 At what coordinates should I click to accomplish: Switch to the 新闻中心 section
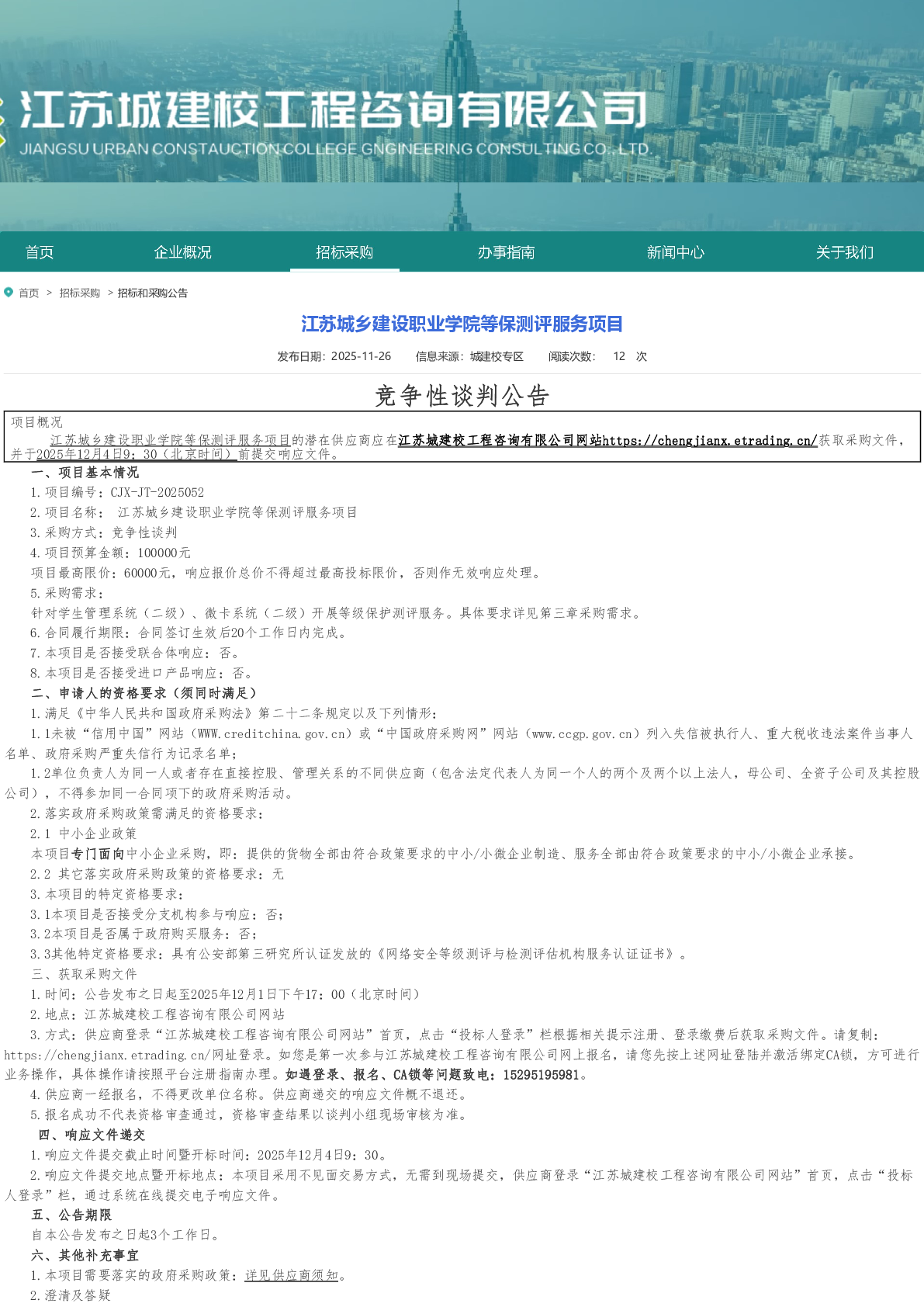(x=675, y=252)
